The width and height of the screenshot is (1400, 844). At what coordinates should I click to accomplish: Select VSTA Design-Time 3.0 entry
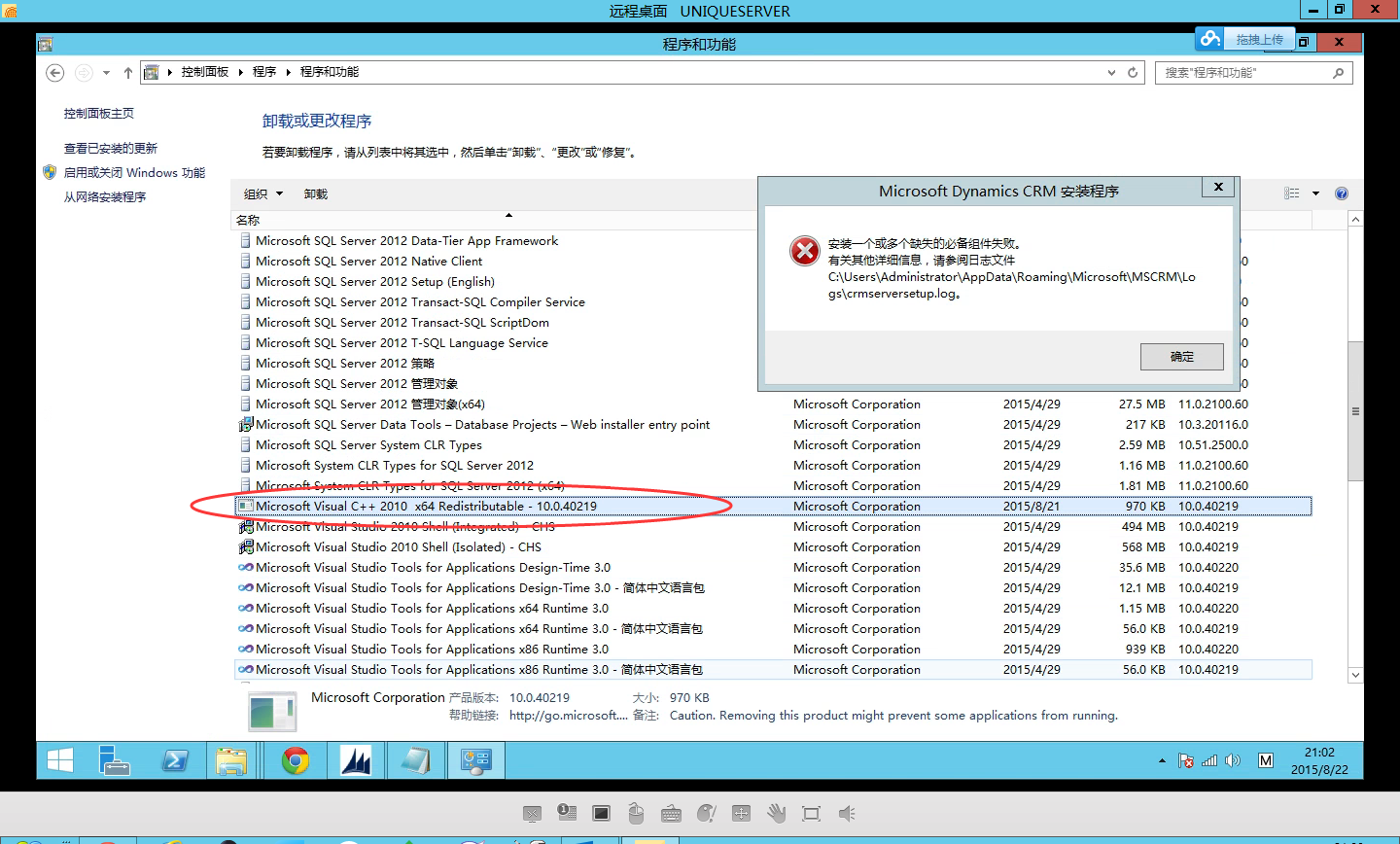tap(434, 568)
